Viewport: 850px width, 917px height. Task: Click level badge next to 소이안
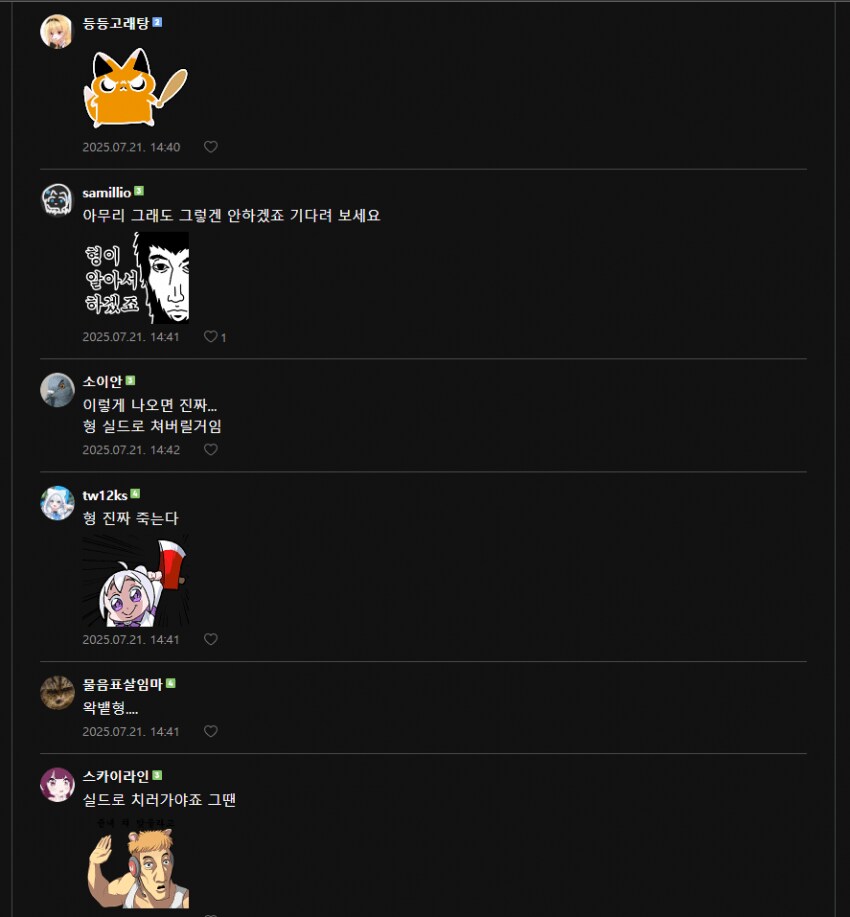point(130,381)
